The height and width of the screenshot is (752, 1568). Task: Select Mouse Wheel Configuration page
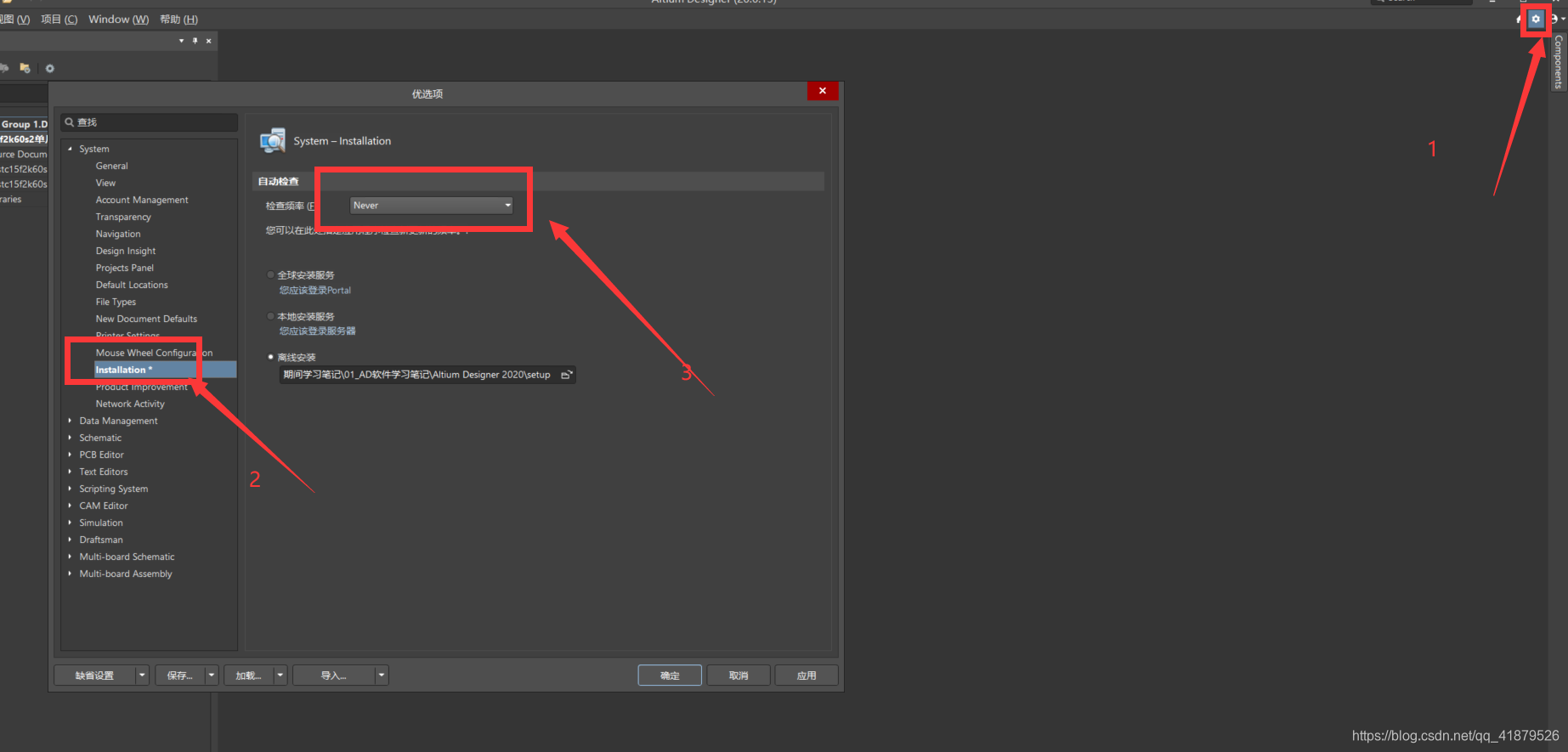(154, 353)
